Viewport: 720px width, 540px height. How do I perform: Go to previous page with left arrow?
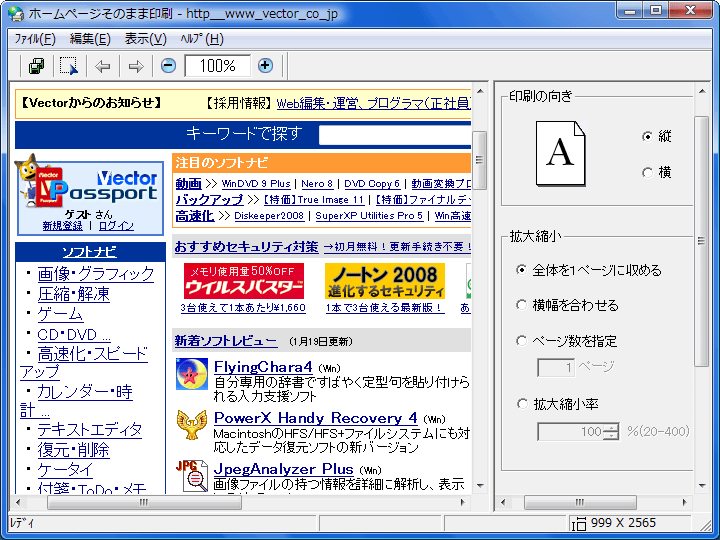pos(102,66)
